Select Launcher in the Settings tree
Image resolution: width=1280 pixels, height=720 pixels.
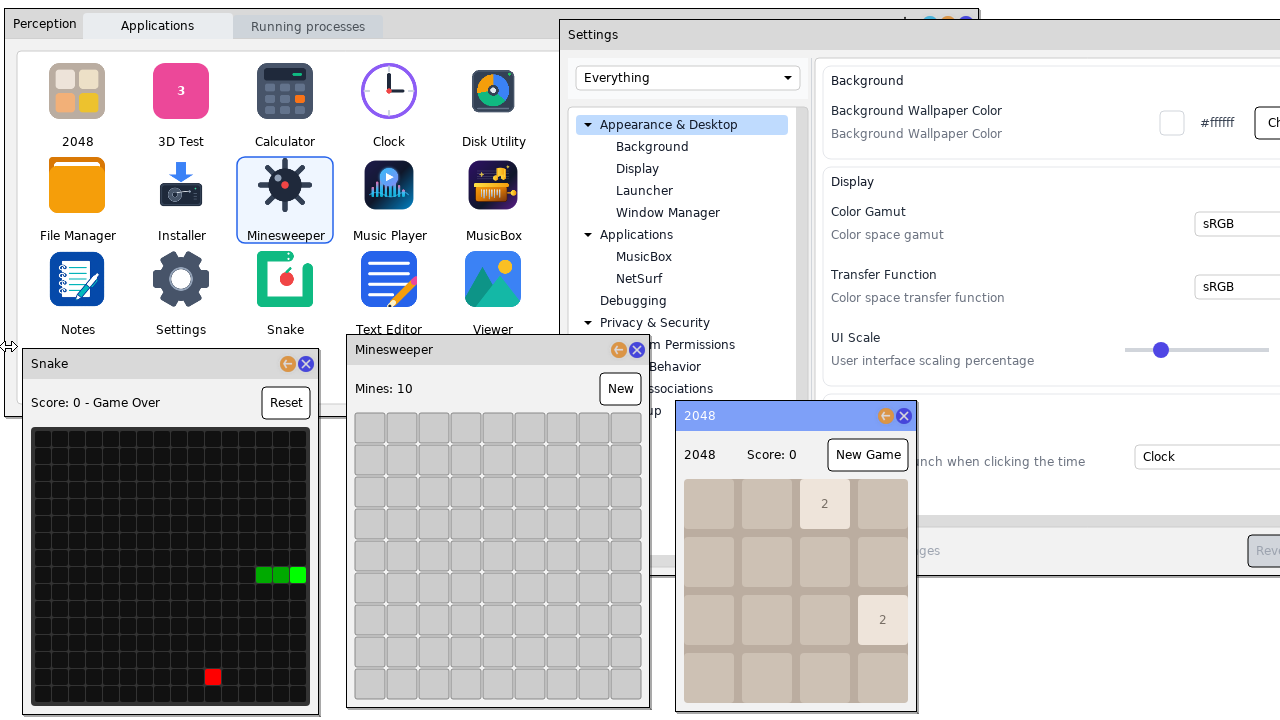click(x=644, y=191)
